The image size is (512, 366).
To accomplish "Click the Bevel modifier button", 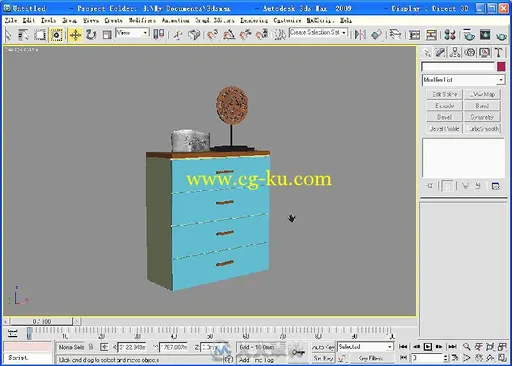I will pos(444,117).
